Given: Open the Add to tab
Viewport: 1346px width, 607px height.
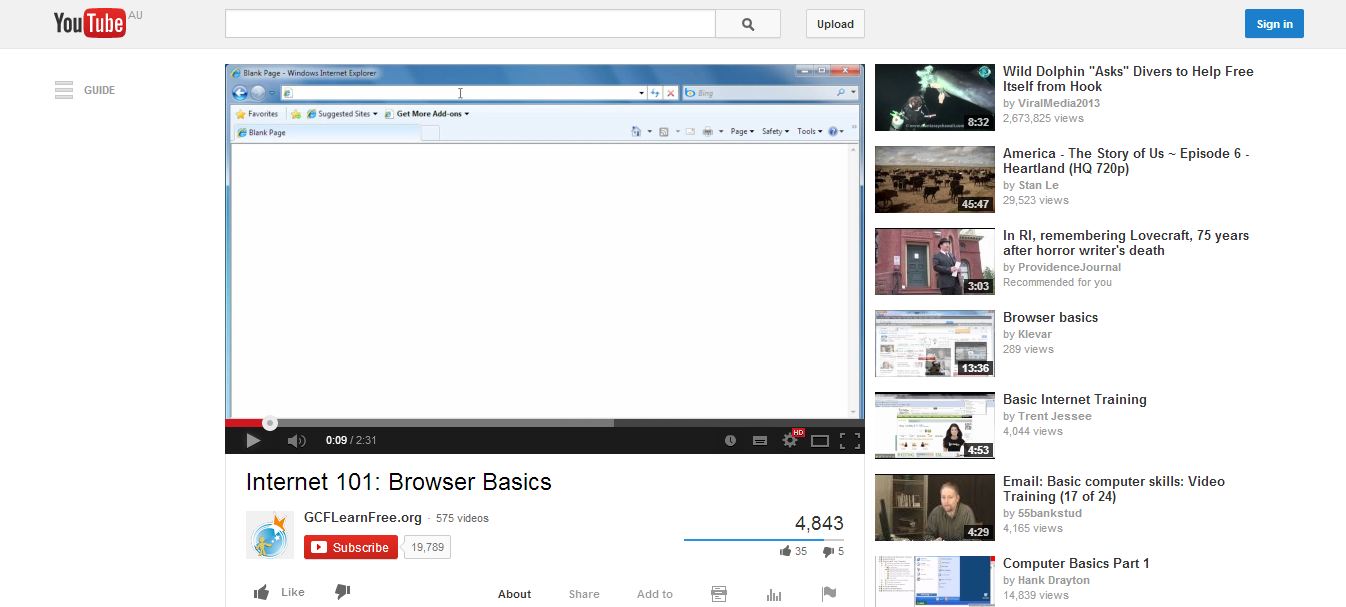Looking at the screenshot, I should coord(655,594).
